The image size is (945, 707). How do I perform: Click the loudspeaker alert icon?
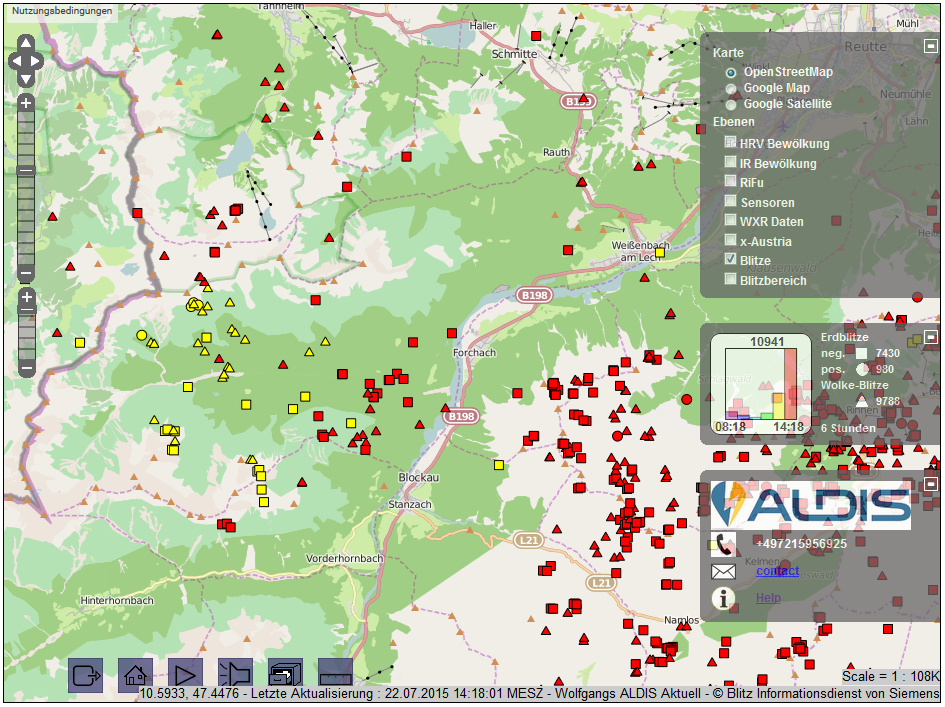pyautogui.click(x=235, y=675)
